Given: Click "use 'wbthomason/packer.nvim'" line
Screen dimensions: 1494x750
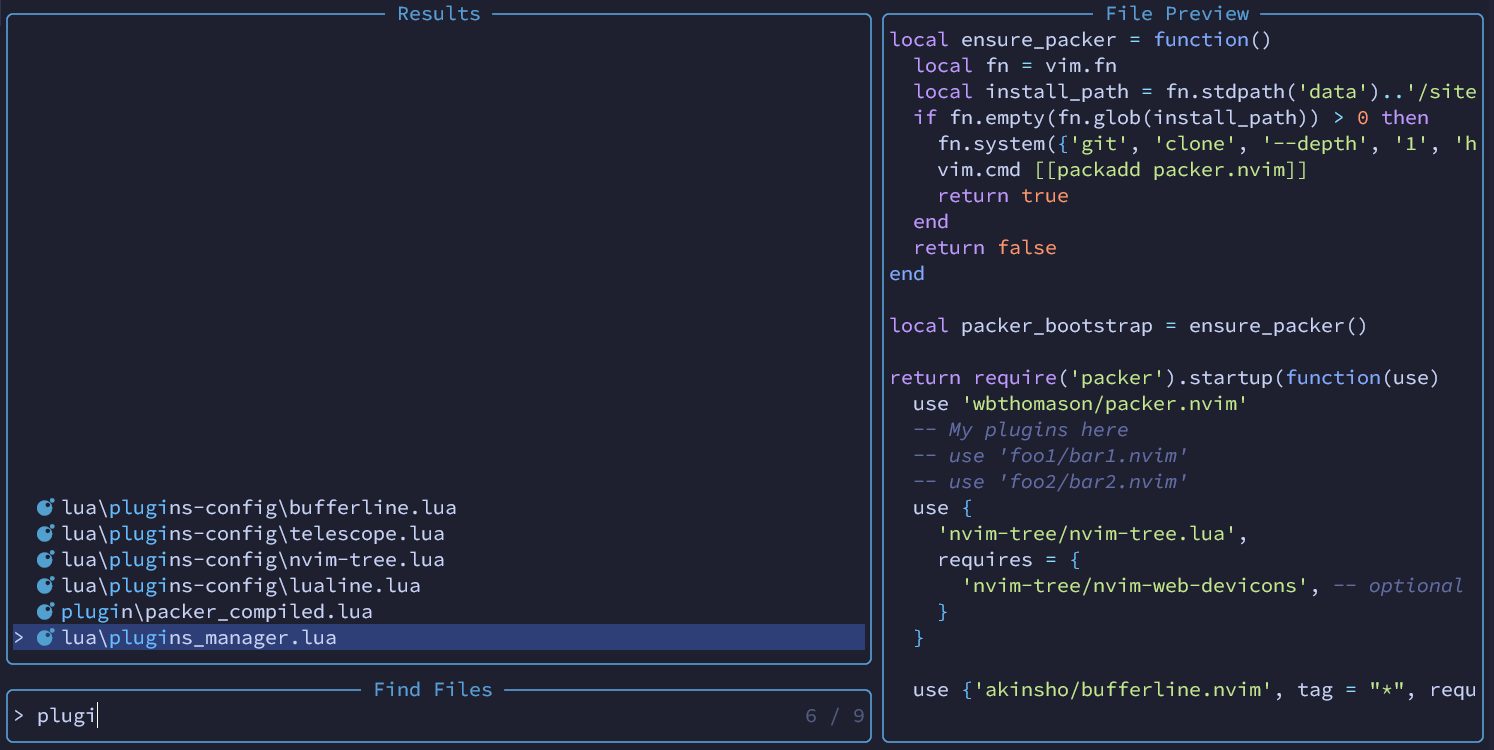Looking at the screenshot, I should pyautogui.click(x=1081, y=404).
